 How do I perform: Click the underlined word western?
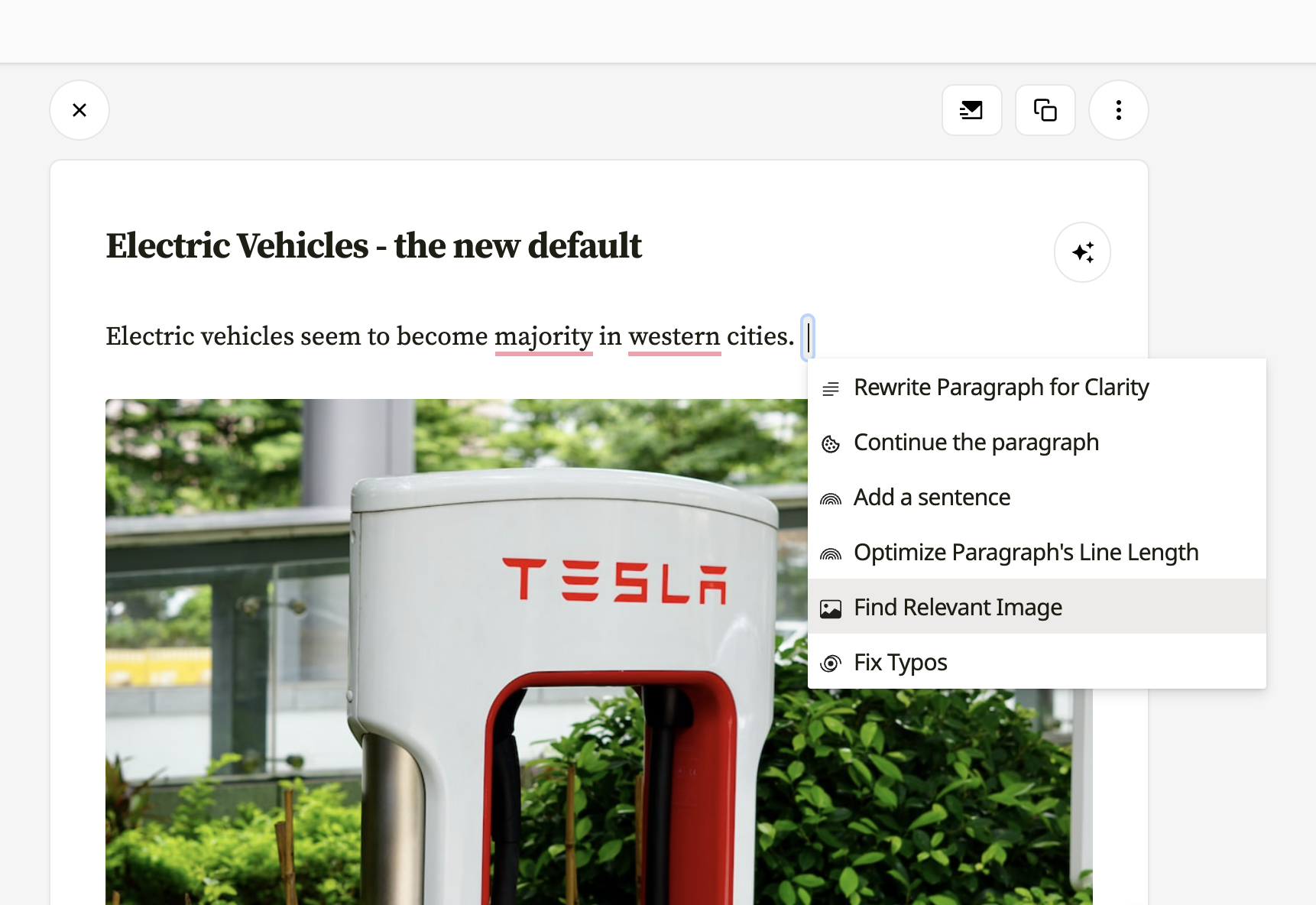point(674,337)
